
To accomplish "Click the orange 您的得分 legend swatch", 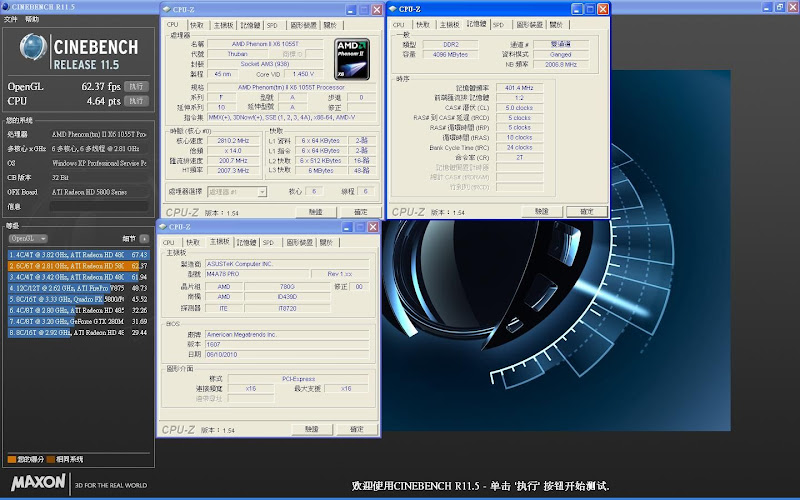I will point(12,459).
